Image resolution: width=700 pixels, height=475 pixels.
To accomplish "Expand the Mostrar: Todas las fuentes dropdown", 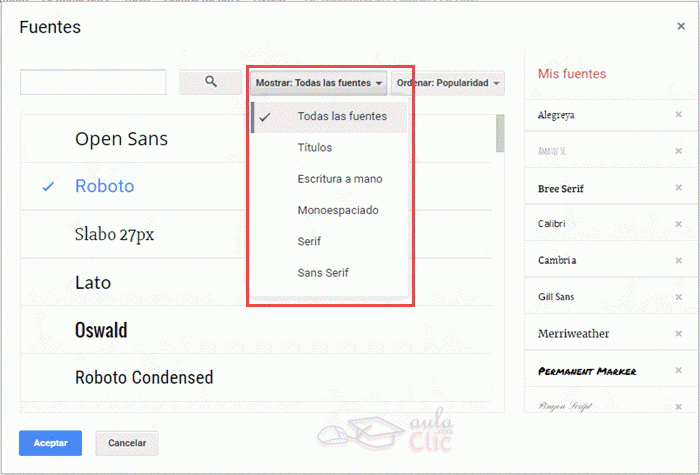I will click(x=319, y=82).
